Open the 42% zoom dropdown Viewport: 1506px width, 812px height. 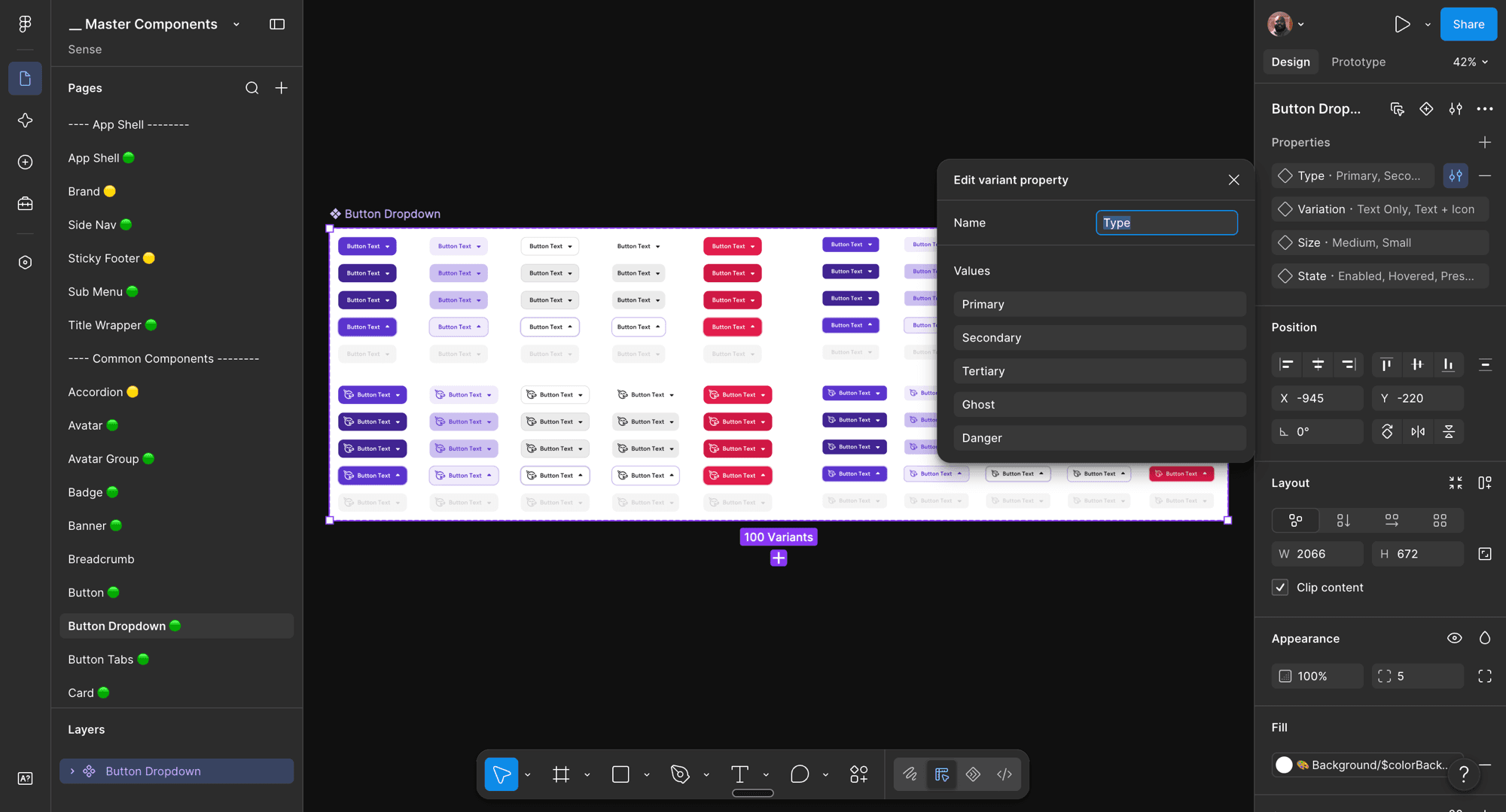point(1471,62)
